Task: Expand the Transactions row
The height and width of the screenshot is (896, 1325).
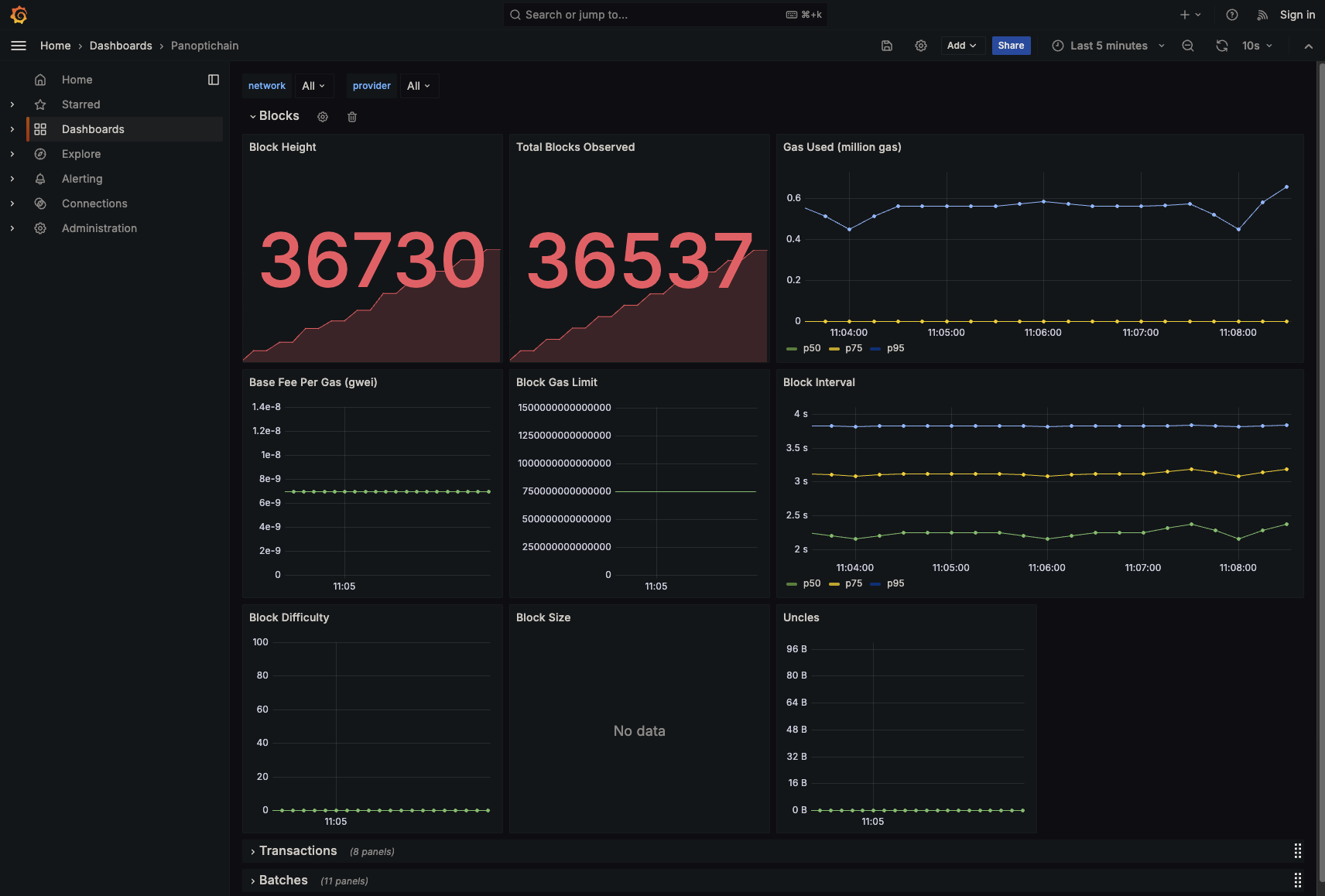Action: pos(293,851)
